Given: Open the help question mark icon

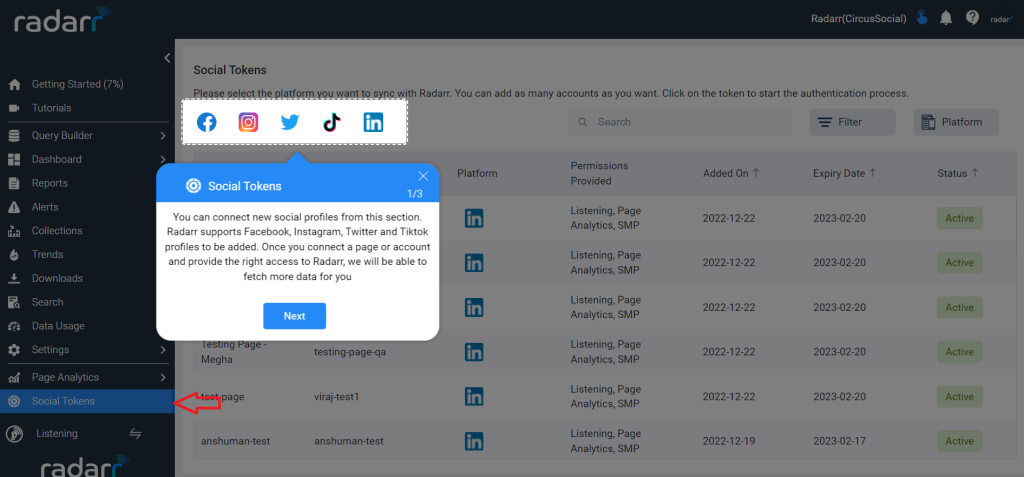Looking at the screenshot, I should [972, 18].
